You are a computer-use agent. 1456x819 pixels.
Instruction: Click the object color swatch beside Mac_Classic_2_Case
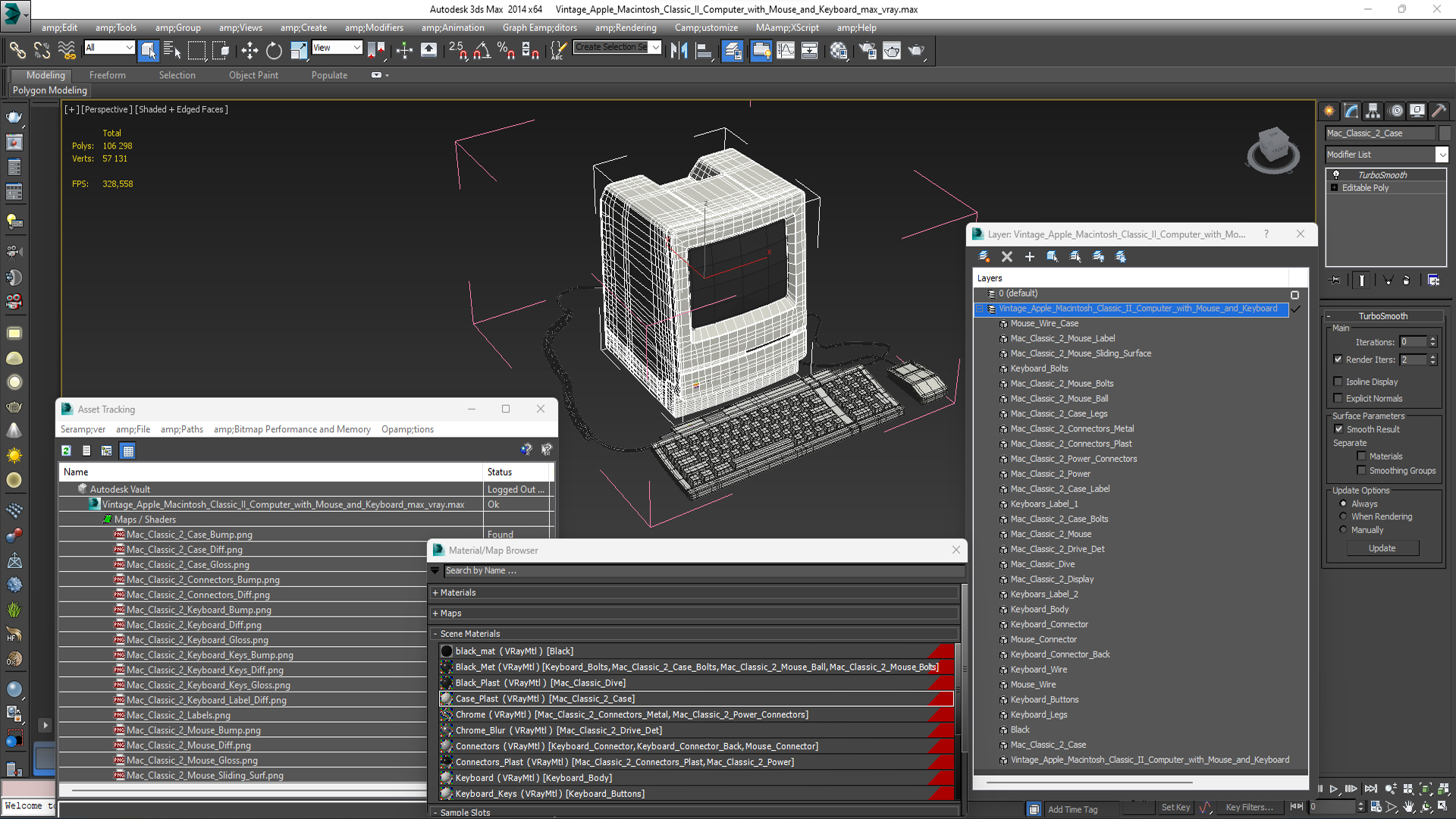click(x=1444, y=133)
